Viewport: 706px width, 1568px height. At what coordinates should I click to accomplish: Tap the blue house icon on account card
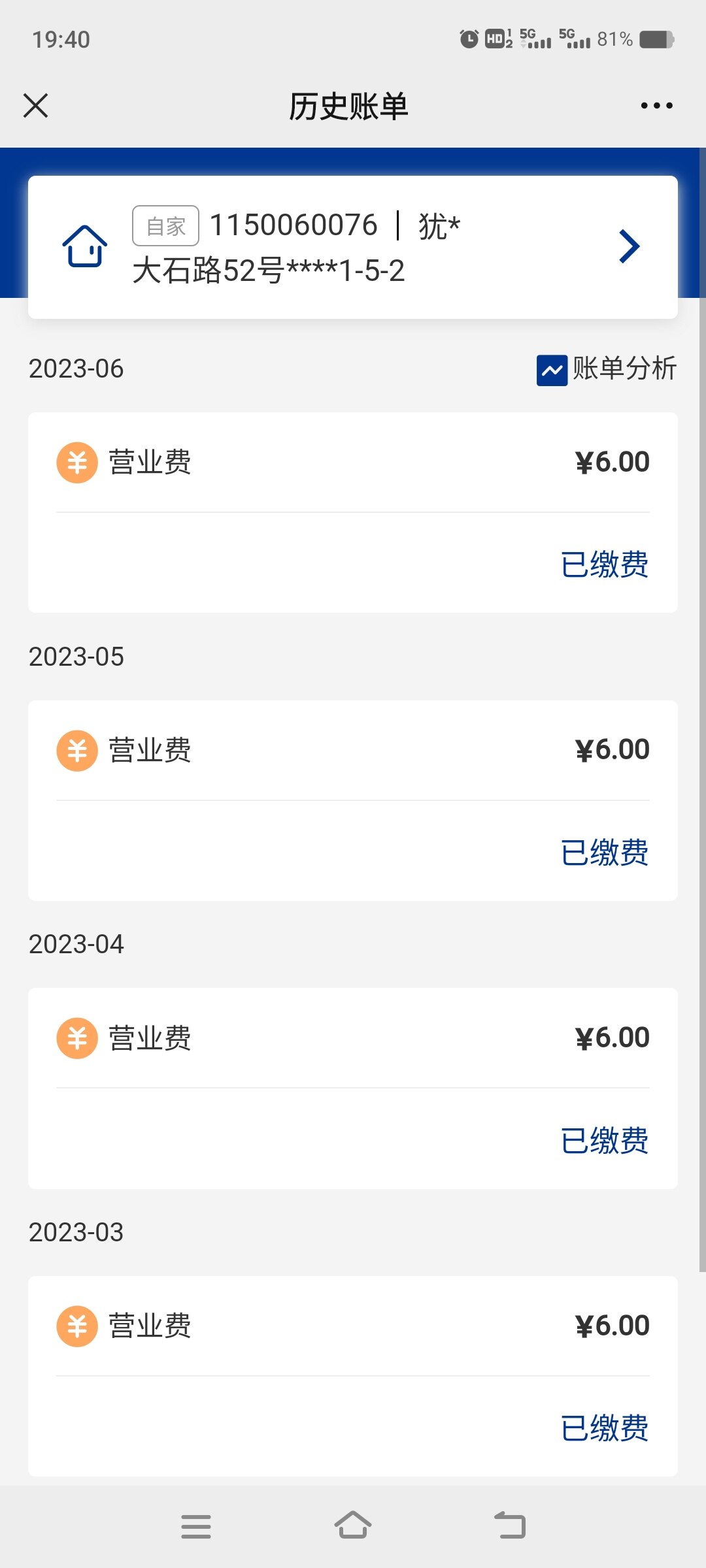click(85, 246)
